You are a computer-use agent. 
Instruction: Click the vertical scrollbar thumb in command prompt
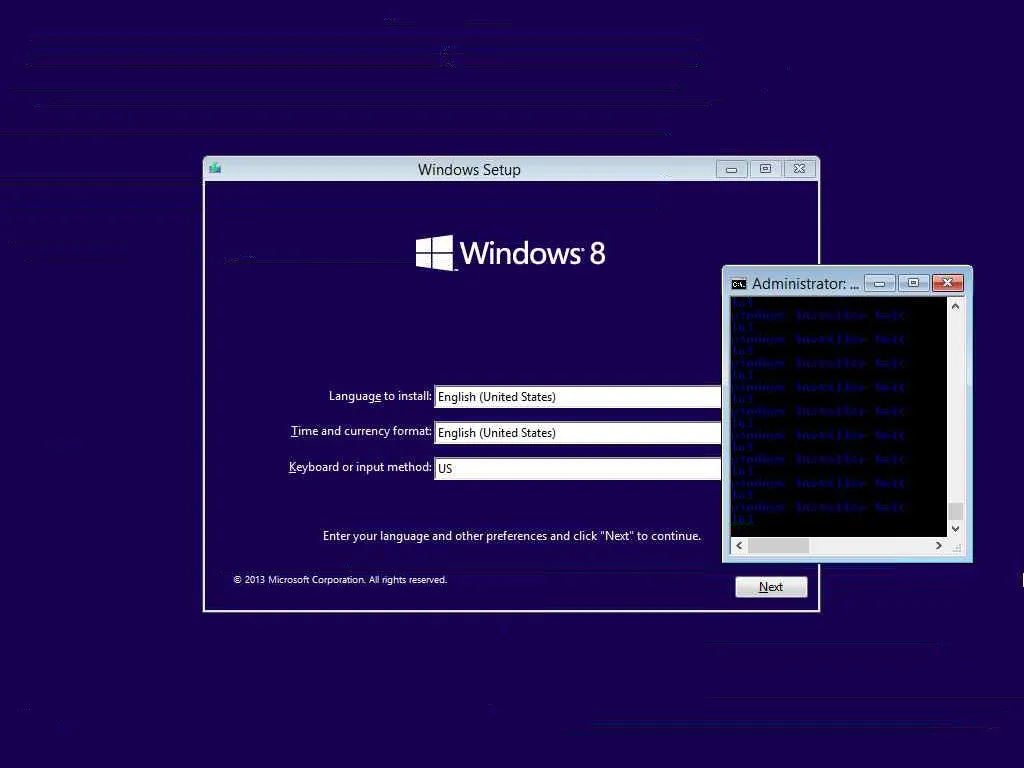(955, 511)
